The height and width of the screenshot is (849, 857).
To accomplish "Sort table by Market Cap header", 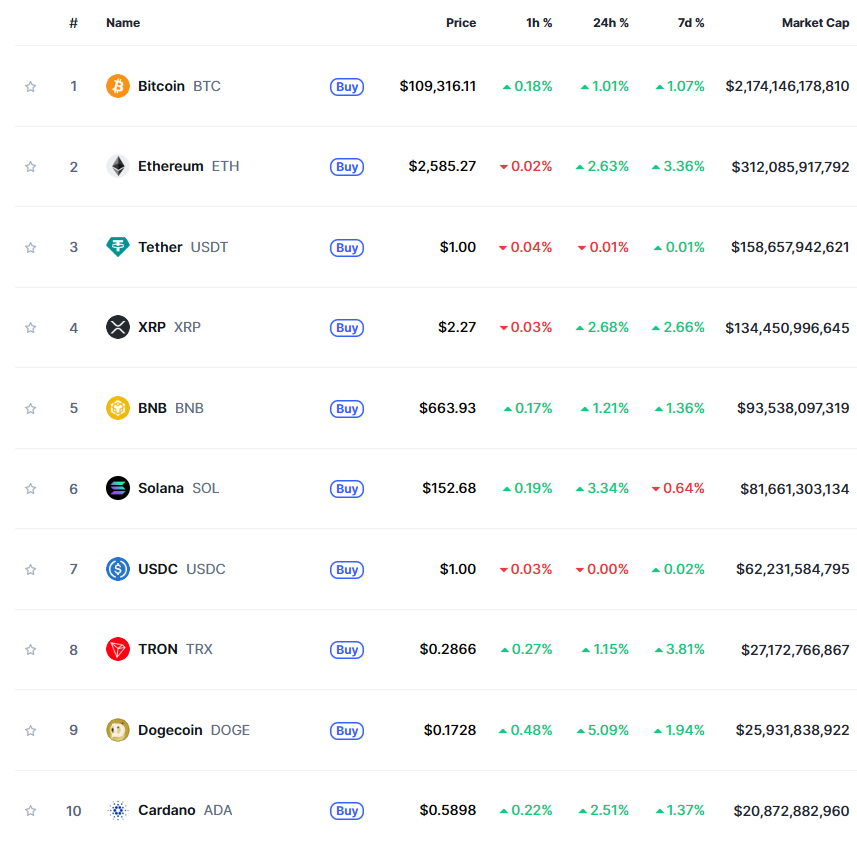I will (x=815, y=23).
